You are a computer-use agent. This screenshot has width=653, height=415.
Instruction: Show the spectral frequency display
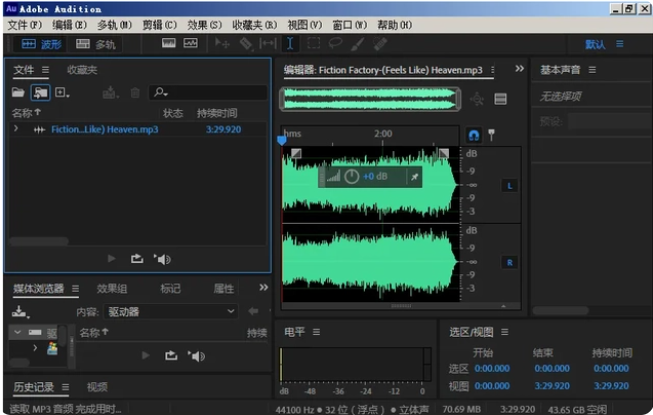point(167,44)
